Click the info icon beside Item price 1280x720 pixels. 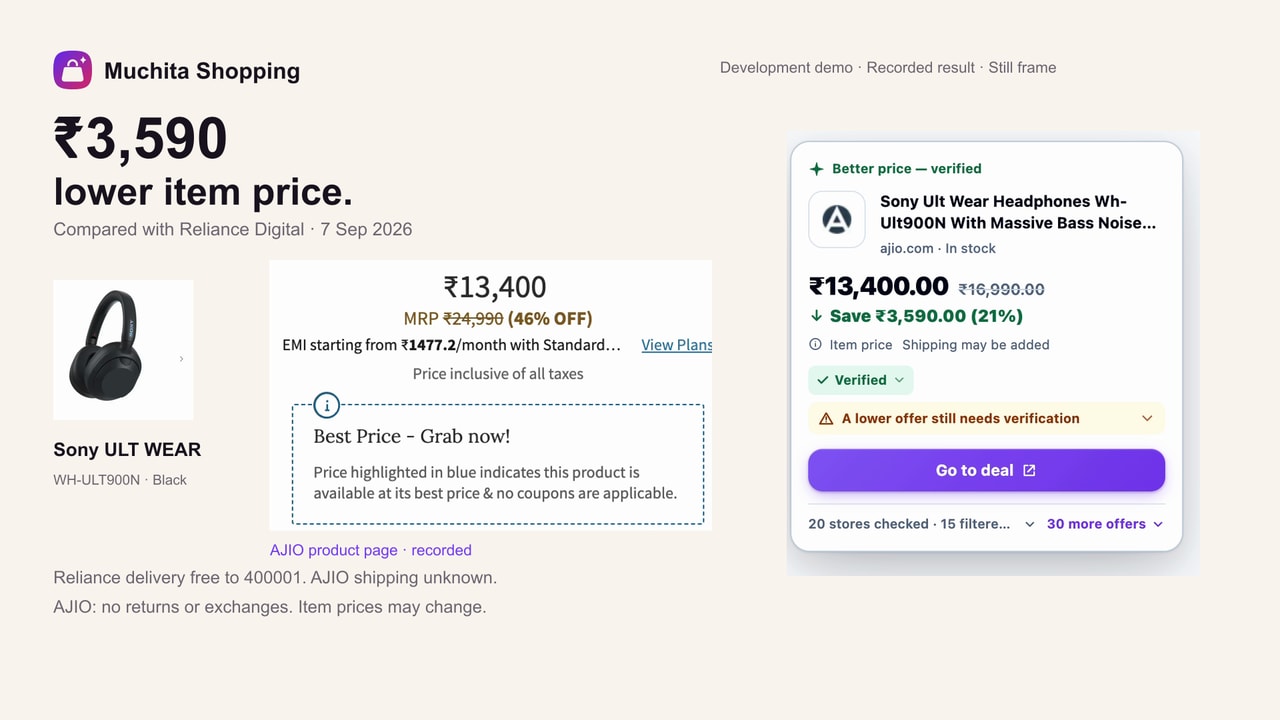coord(815,344)
